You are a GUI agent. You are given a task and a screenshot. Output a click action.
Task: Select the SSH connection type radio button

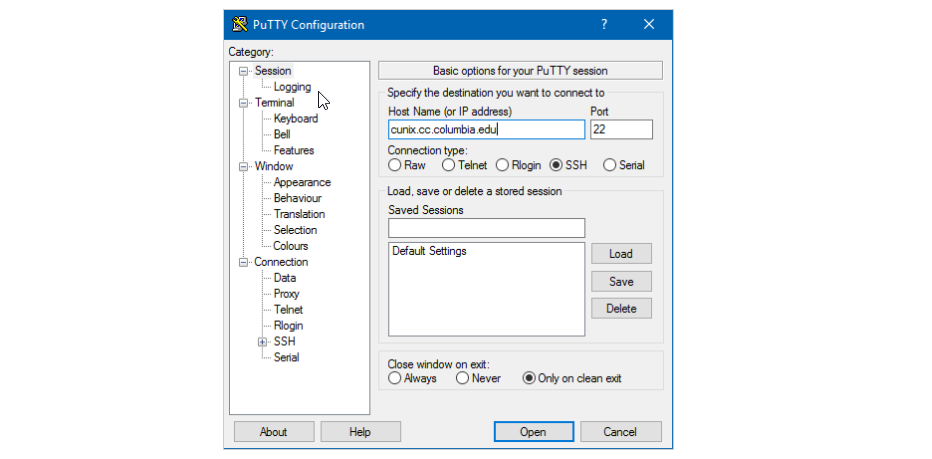tap(557, 165)
